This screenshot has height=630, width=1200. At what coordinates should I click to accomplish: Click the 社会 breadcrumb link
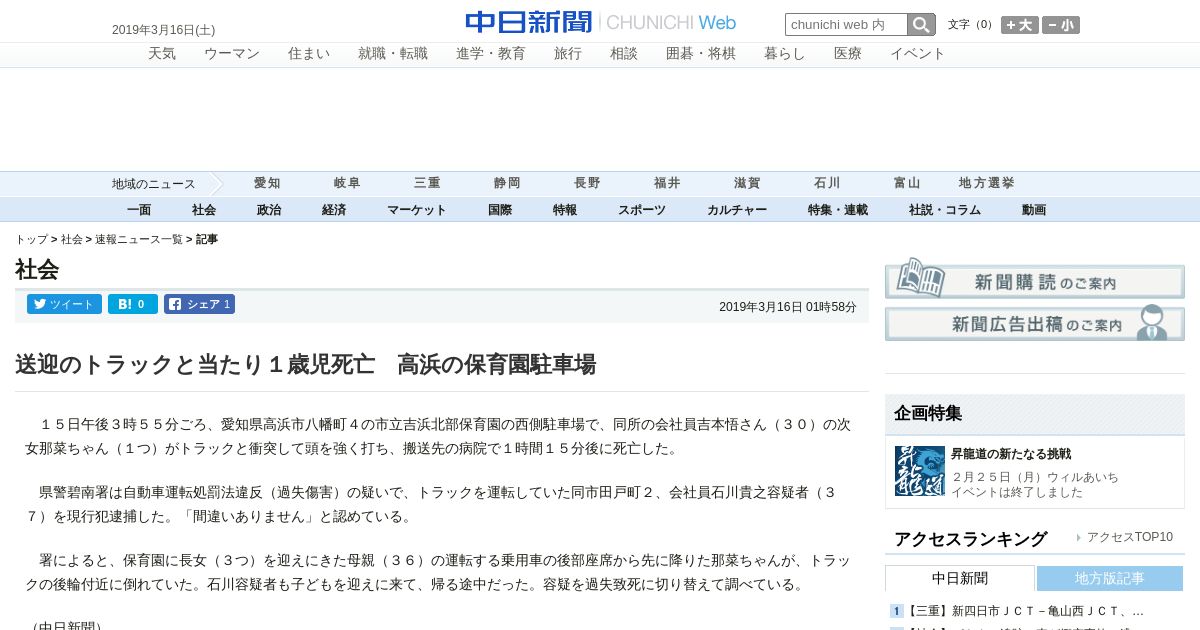[72, 240]
